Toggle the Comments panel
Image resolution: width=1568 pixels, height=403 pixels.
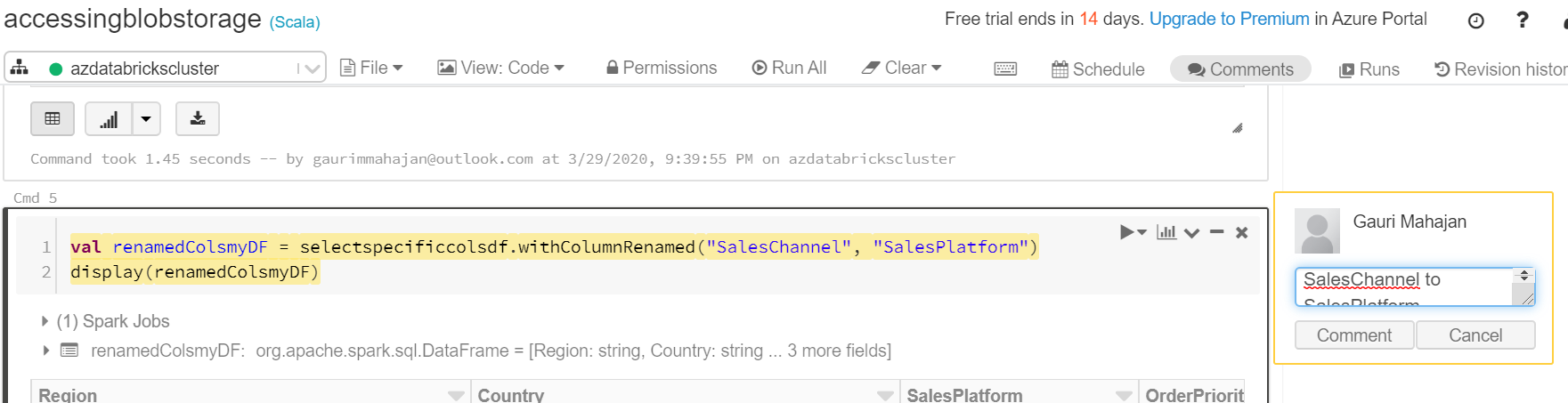click(x=1240, y=69)
